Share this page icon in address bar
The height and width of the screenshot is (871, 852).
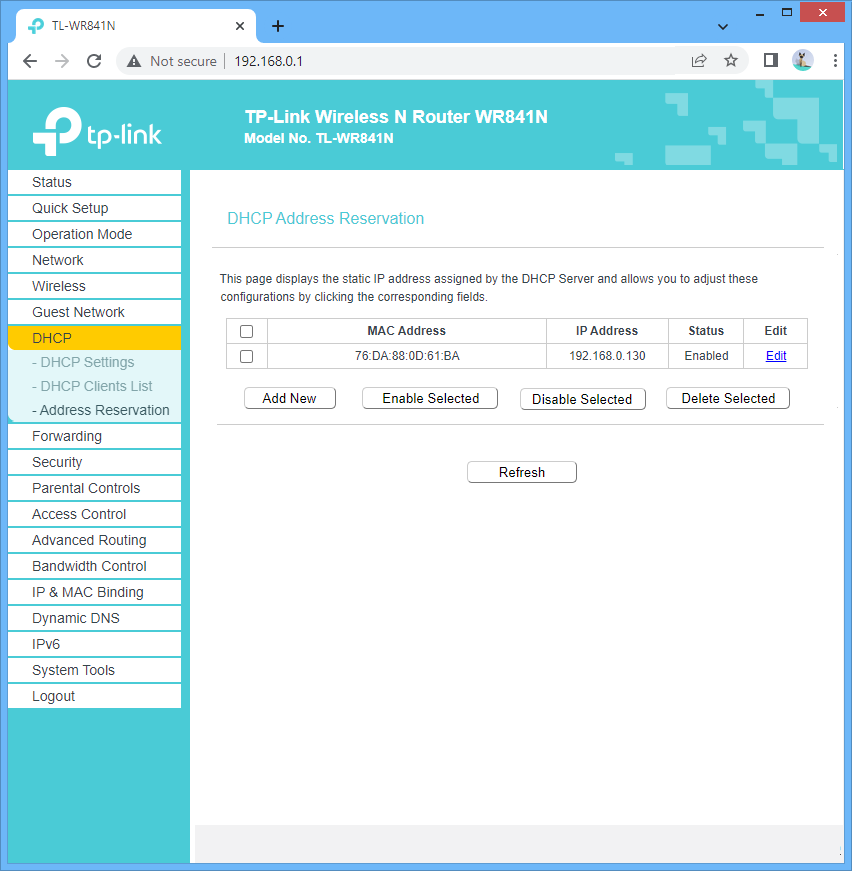[699, 61]
